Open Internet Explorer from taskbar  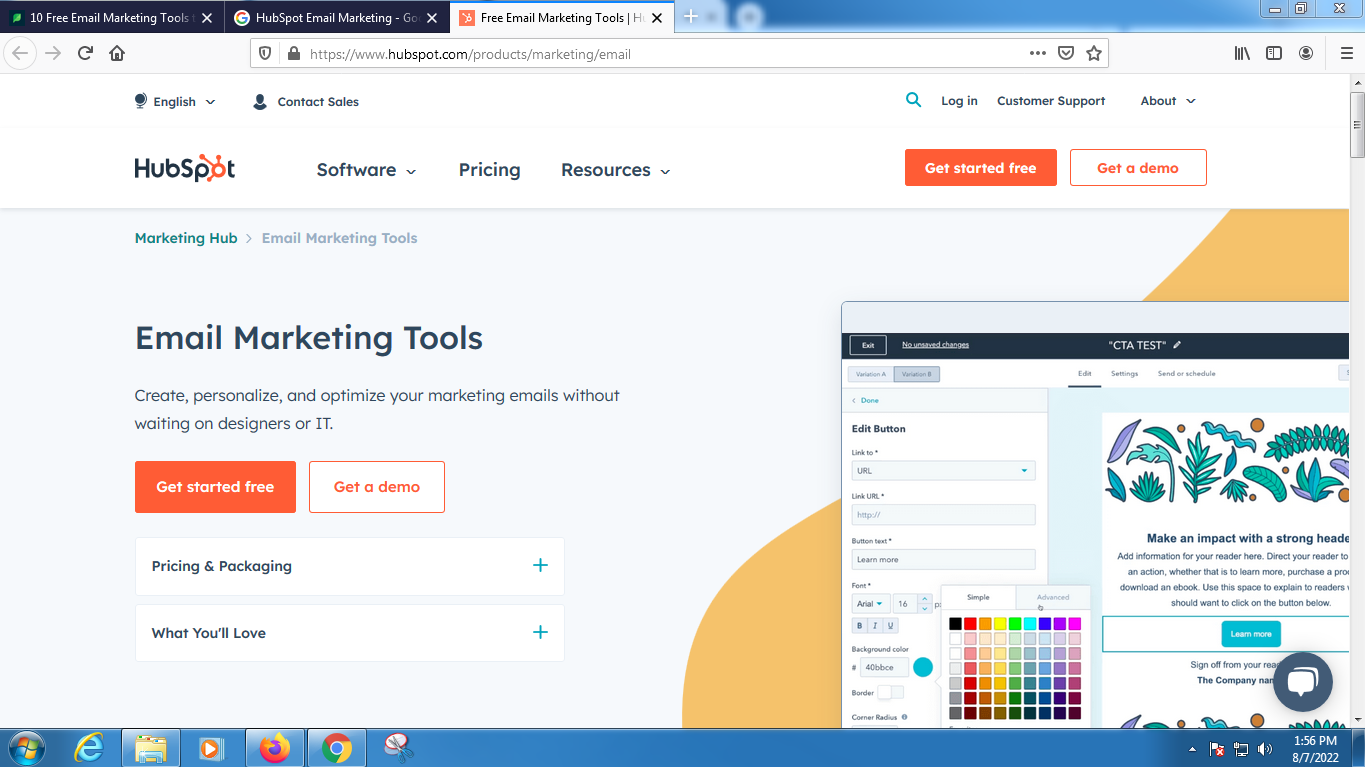[x=89, y=748]
